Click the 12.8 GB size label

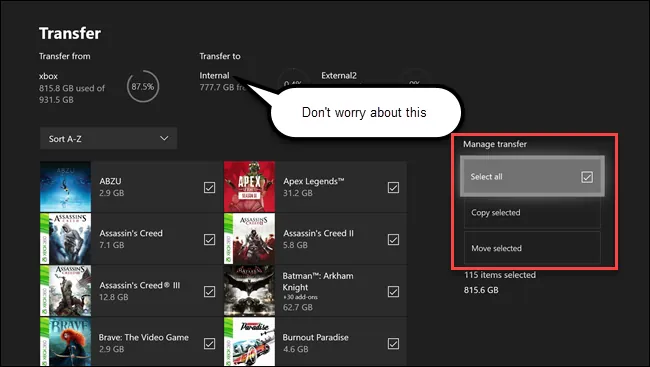[x=114, y=297]
